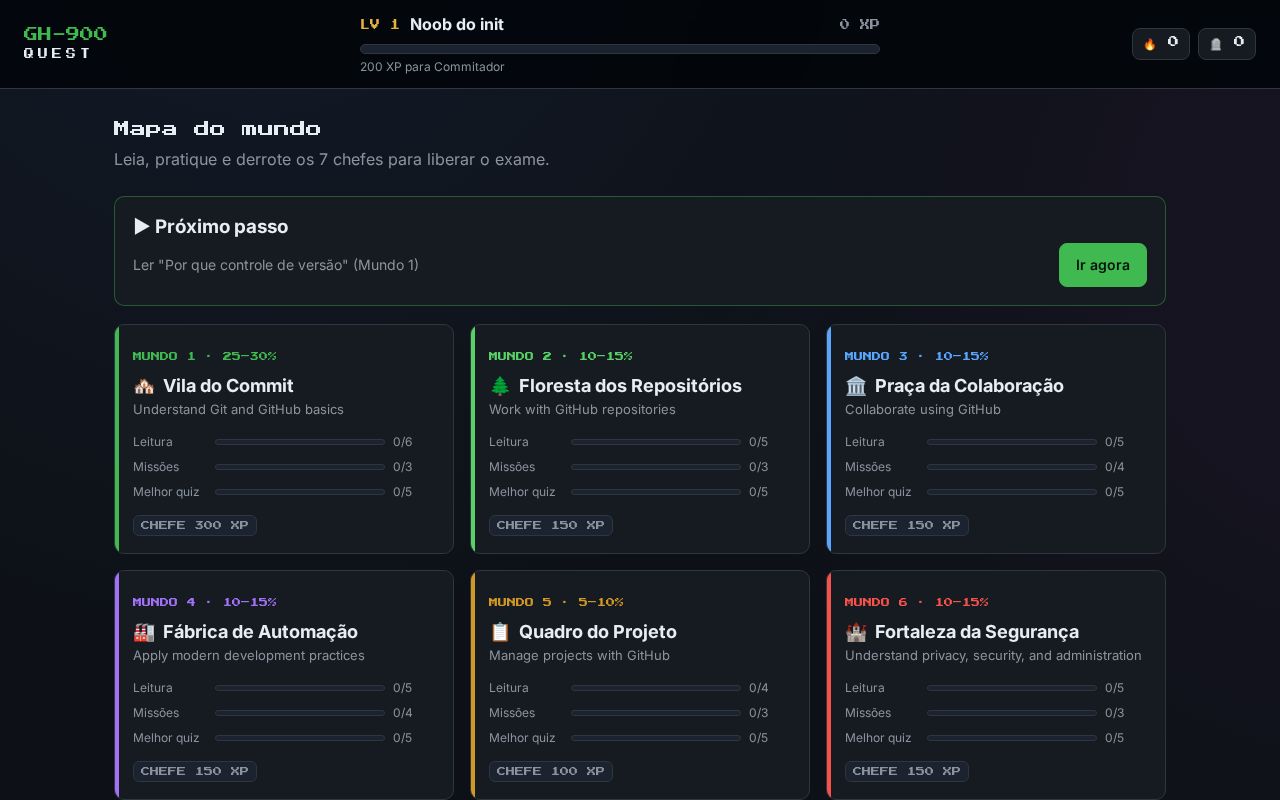This screenshot has height=800, width=1280.
Task: Click the CHEFE 300 XP badge
Action: point(195,525)
